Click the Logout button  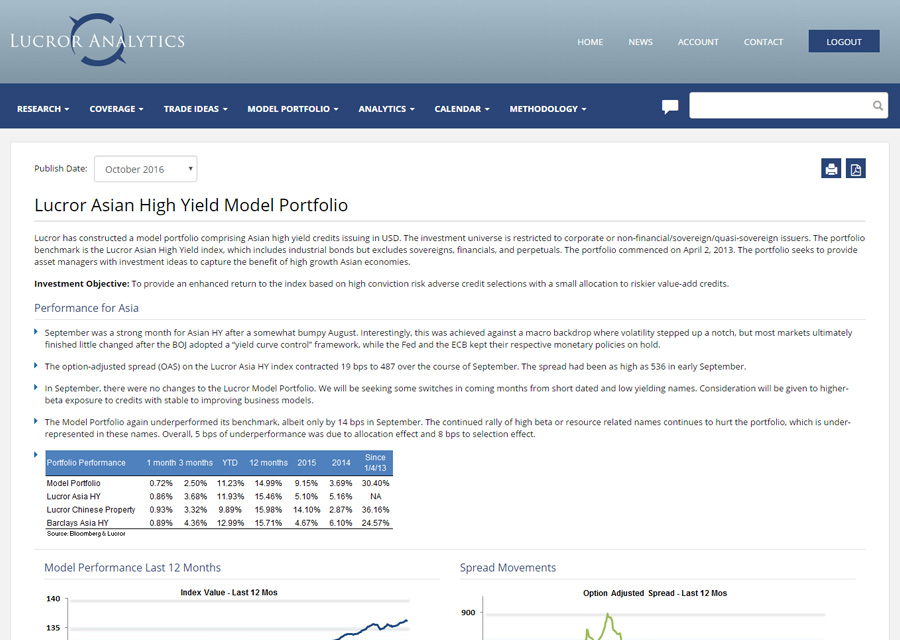[844, 41]
